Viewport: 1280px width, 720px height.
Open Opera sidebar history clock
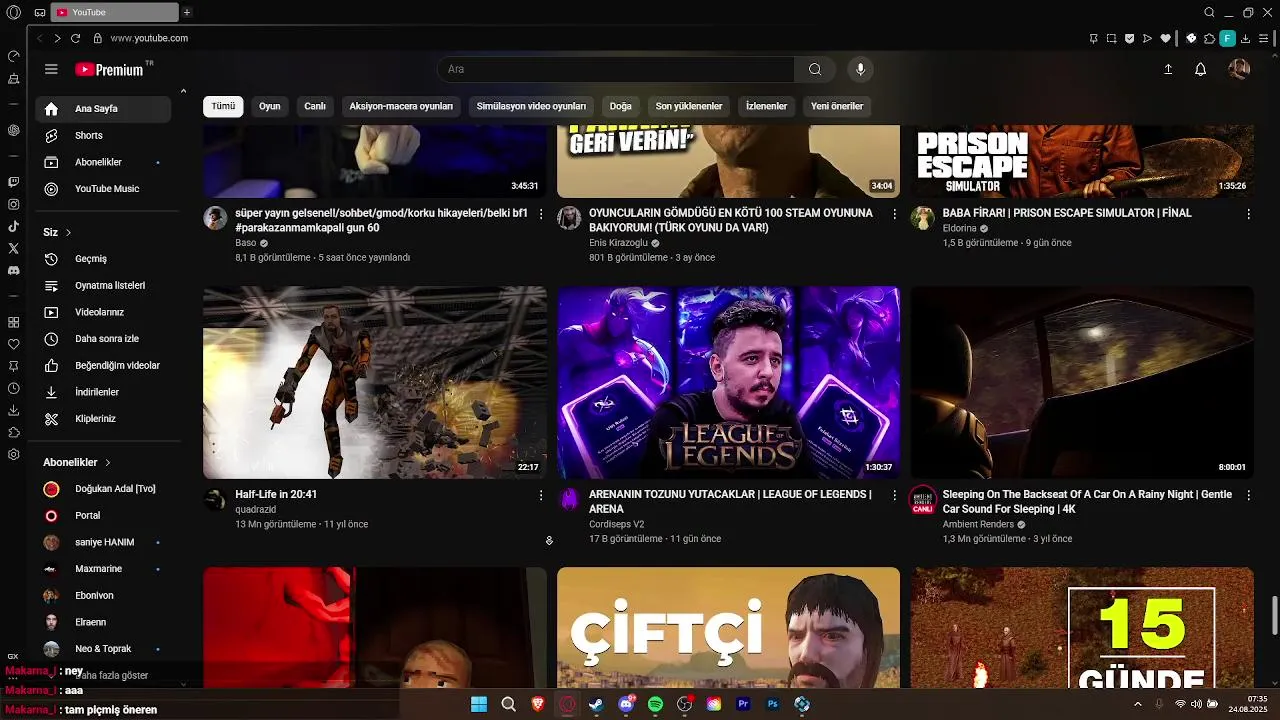(13, 388)
